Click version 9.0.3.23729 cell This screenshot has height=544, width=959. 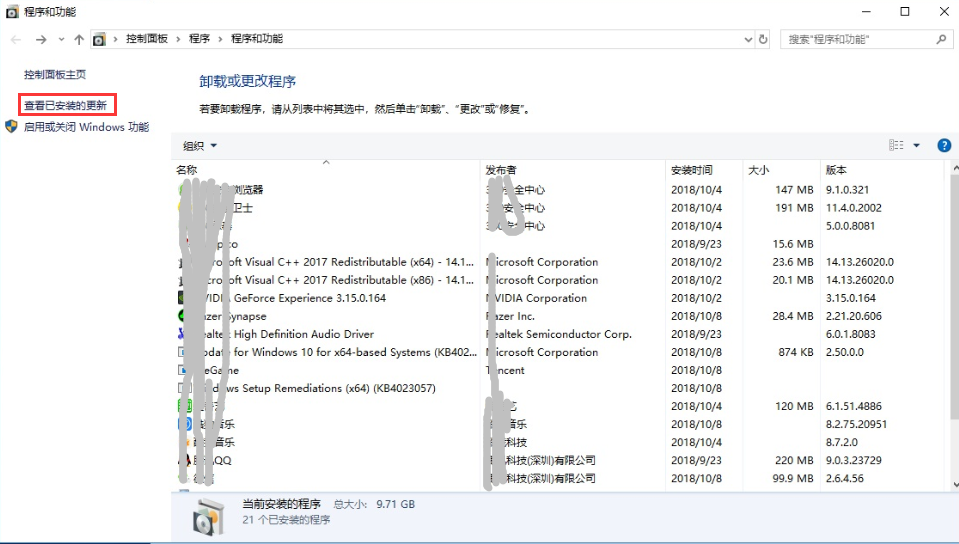[854, 460]
